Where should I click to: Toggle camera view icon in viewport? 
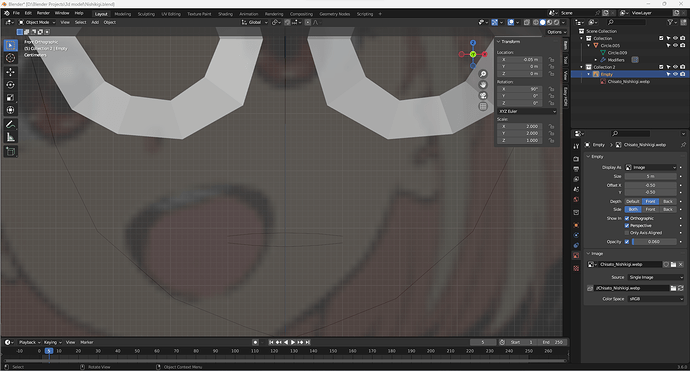click(x=483, y=96)
